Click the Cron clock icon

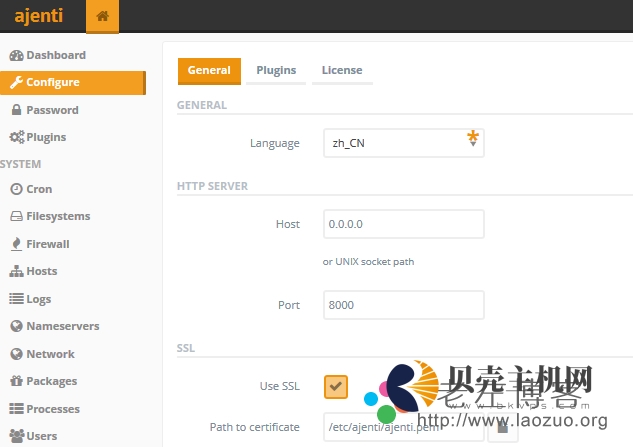tap(17, 189)
